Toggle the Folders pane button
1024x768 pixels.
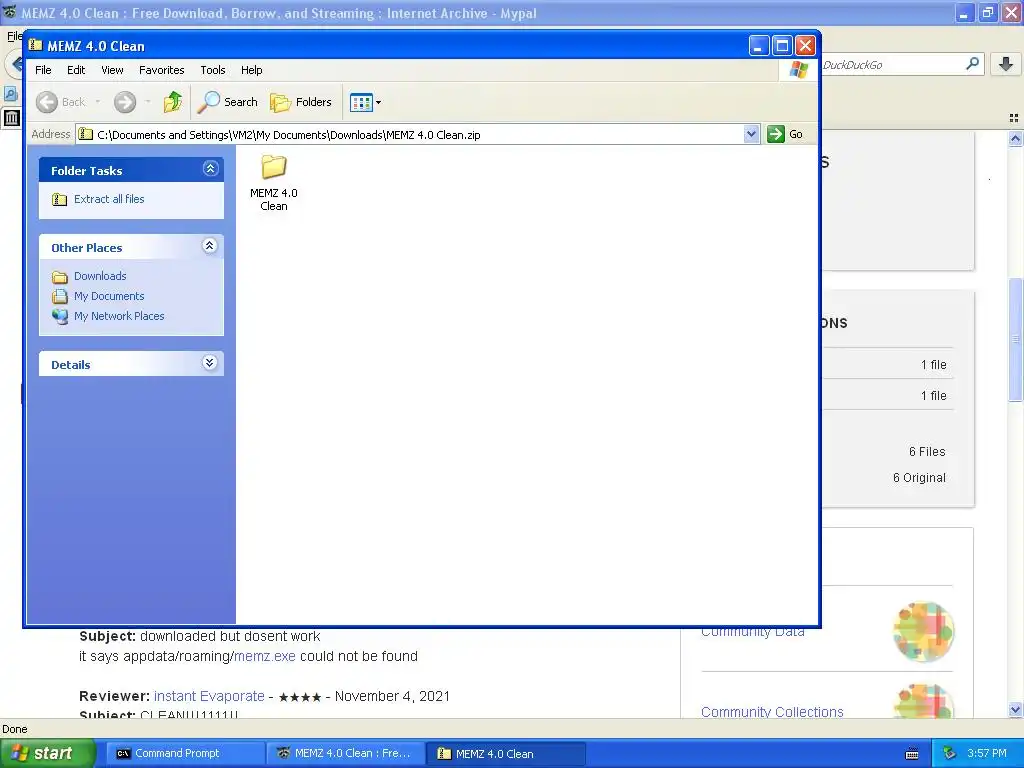coord(301,102)
